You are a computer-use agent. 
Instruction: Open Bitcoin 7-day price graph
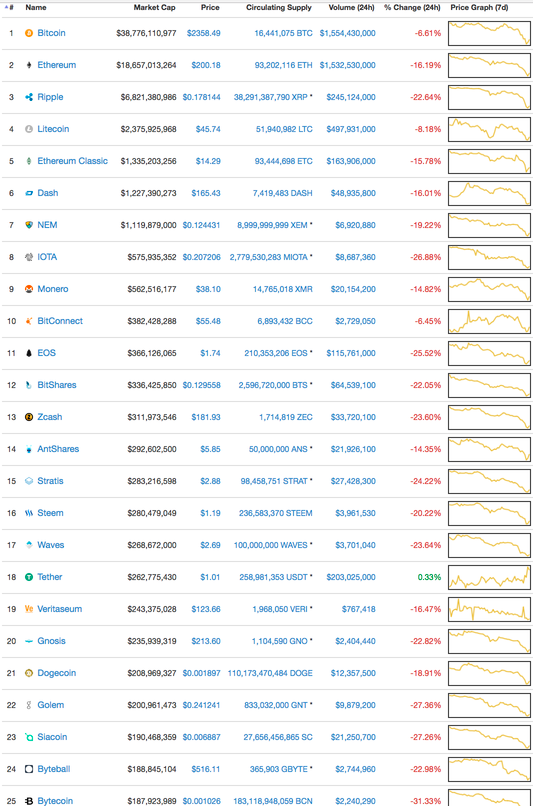(489, 33)
